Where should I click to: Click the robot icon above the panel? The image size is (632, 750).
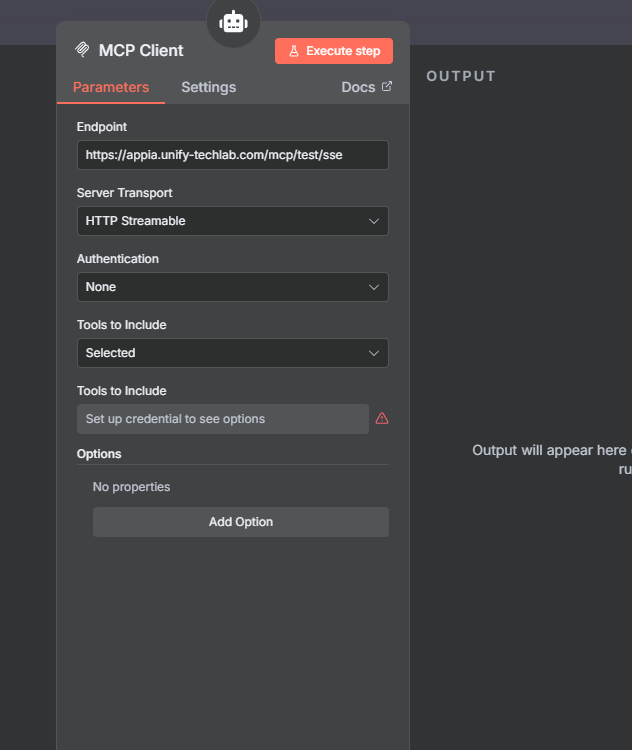click(233, 21)
